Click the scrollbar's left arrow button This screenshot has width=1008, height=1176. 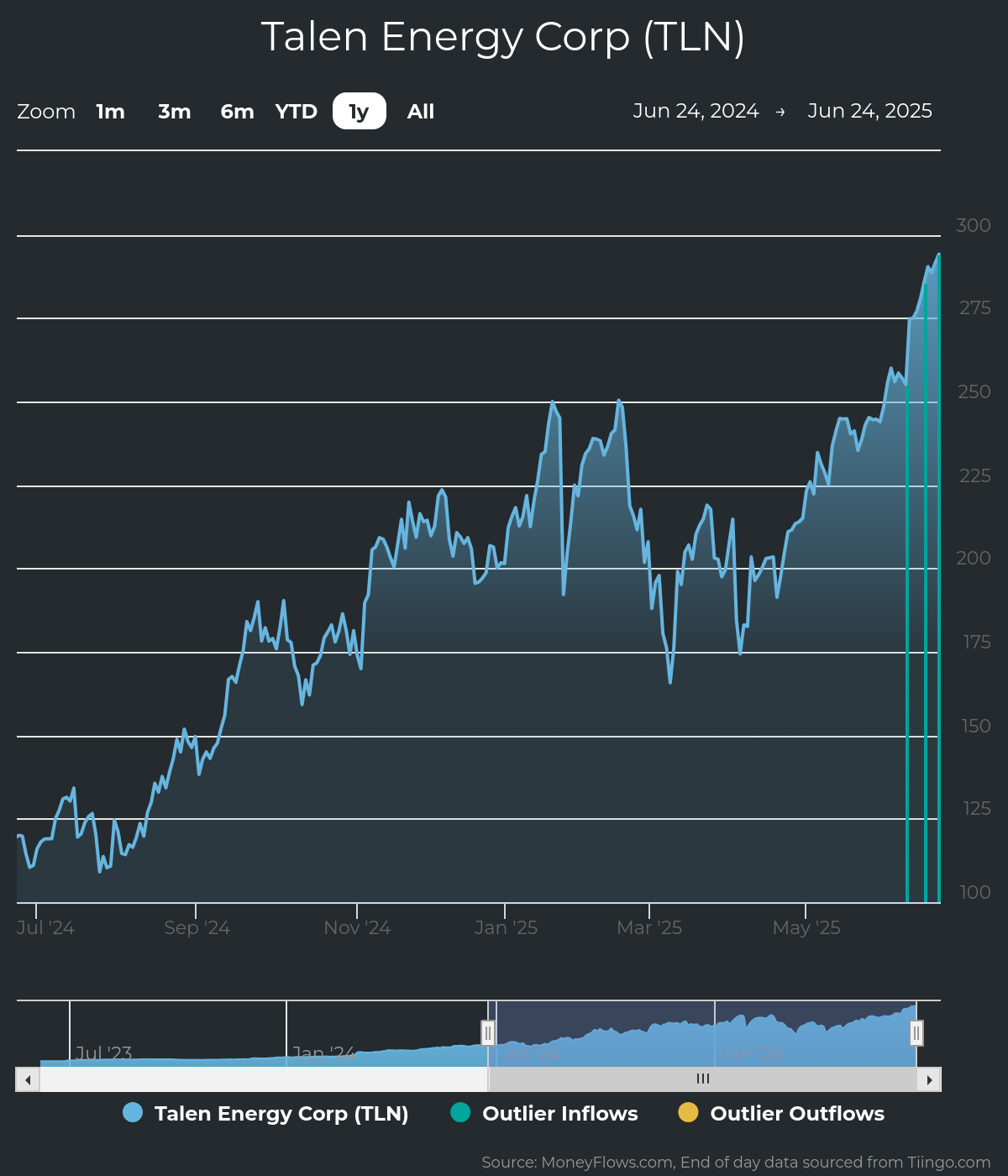click(x=28, y=1079)
